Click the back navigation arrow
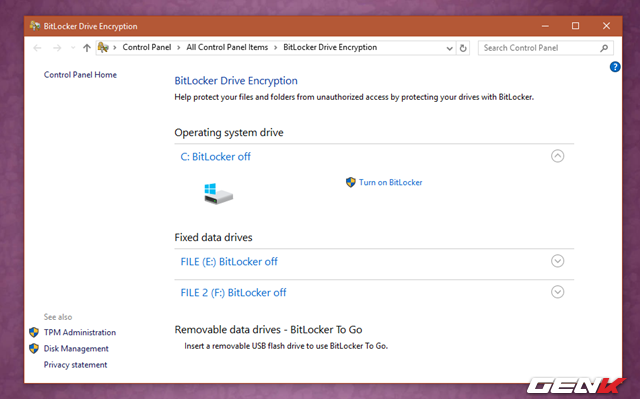This screenshot has height=399, width=640. pyautogui.click(x=38, y=48)
